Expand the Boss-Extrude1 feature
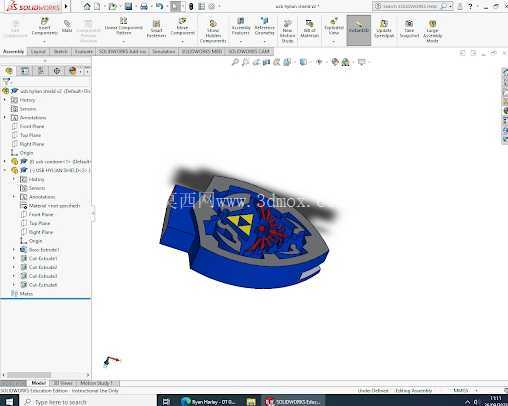 (x=14, y=249)
